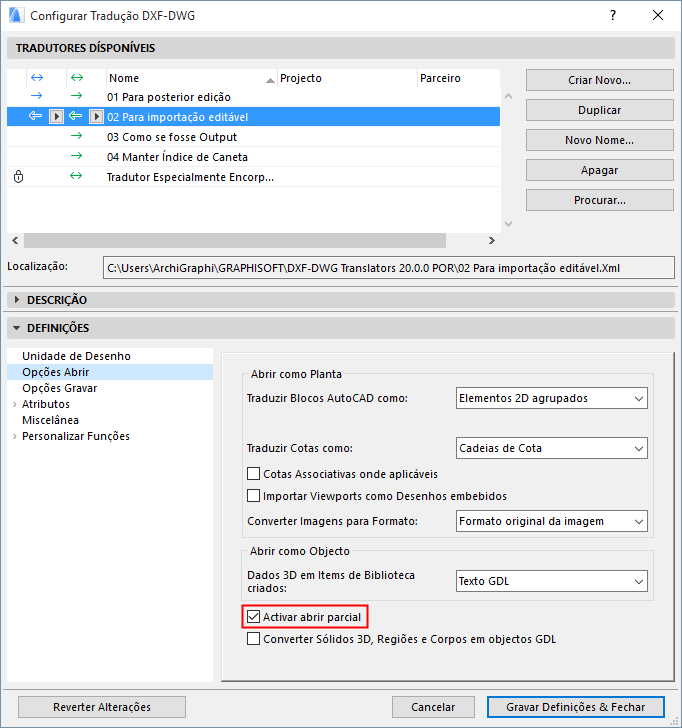The image size is (682, 728).
Task: Click the lock icon of Tradutor Especialmente row
Action: pos(19,177)
